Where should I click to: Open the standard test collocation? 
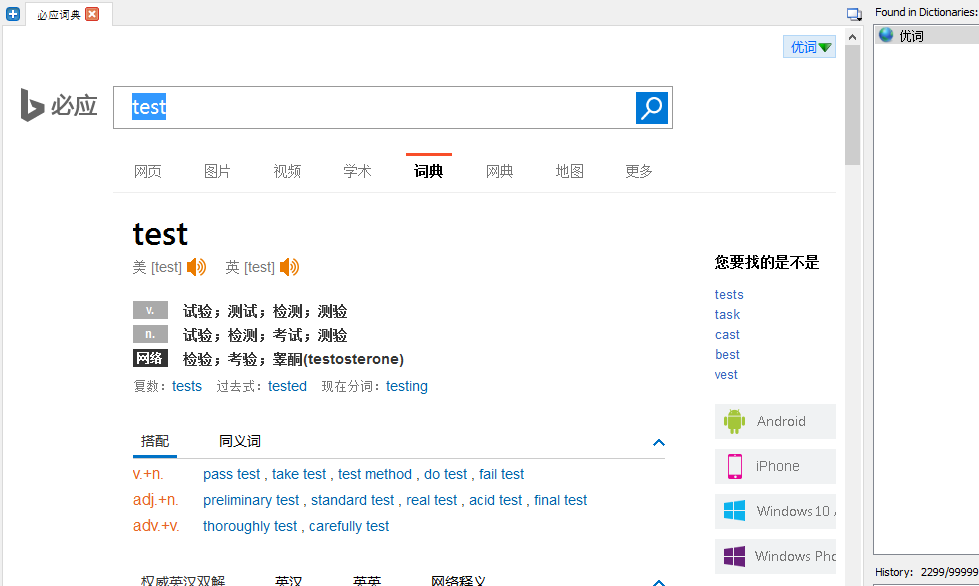353,501
